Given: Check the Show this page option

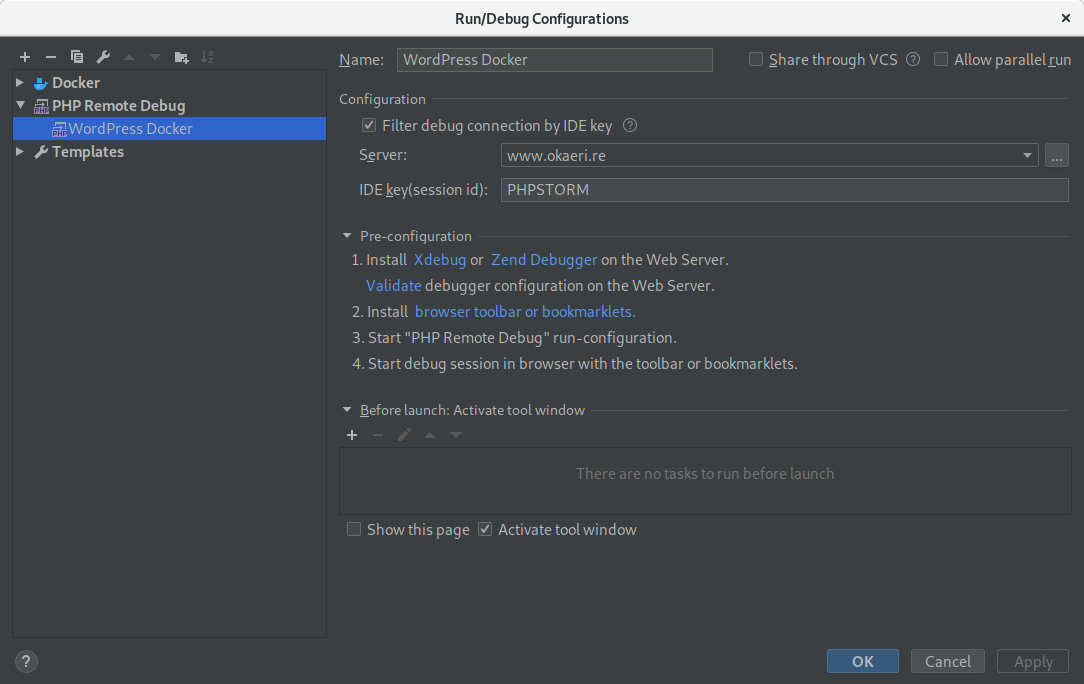Looking at the screenshot, I should tap(354, 529).
